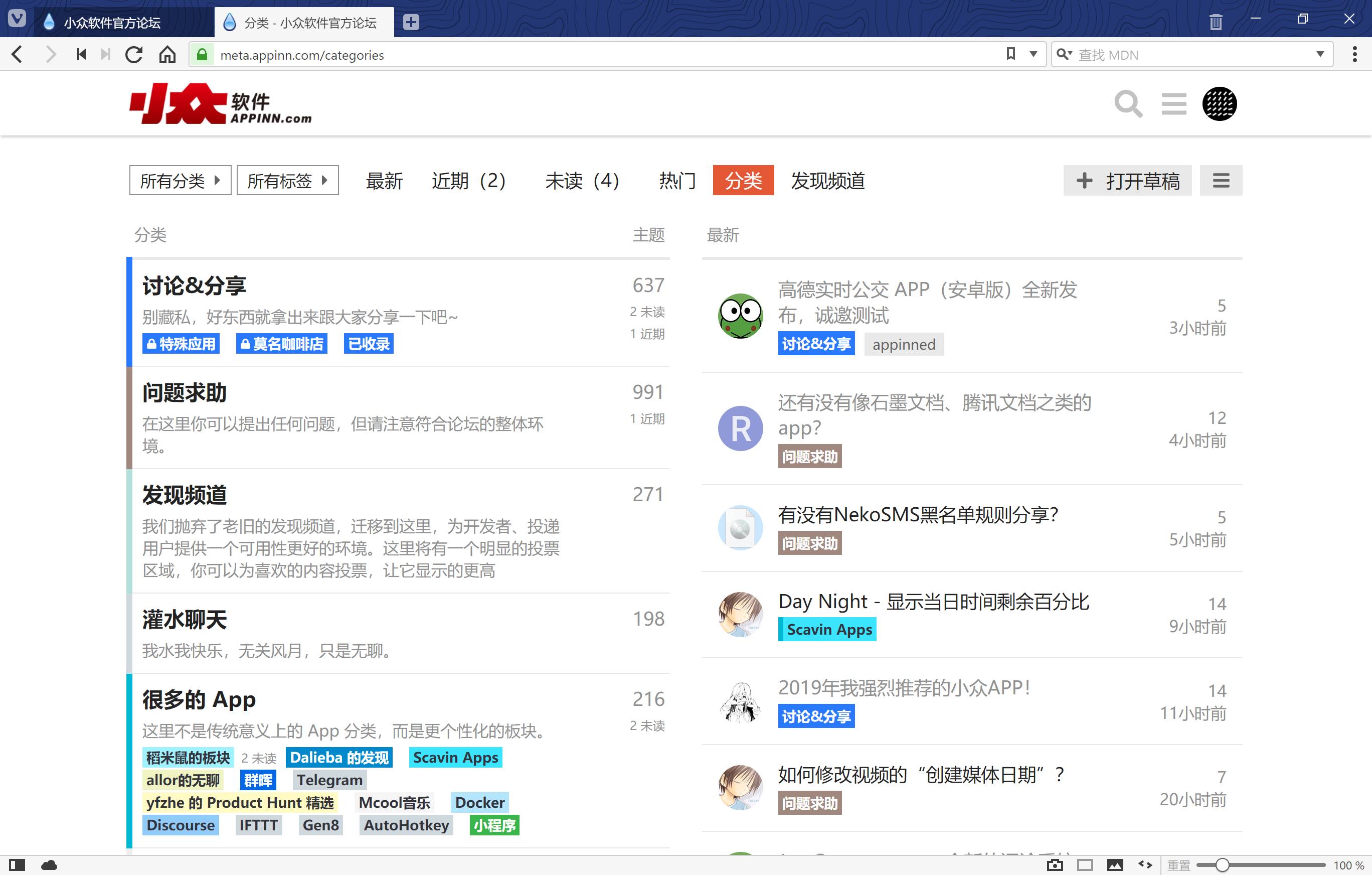Rewind to first page in history
This screenshot has width=1372, height=875.
pos(81,55)
